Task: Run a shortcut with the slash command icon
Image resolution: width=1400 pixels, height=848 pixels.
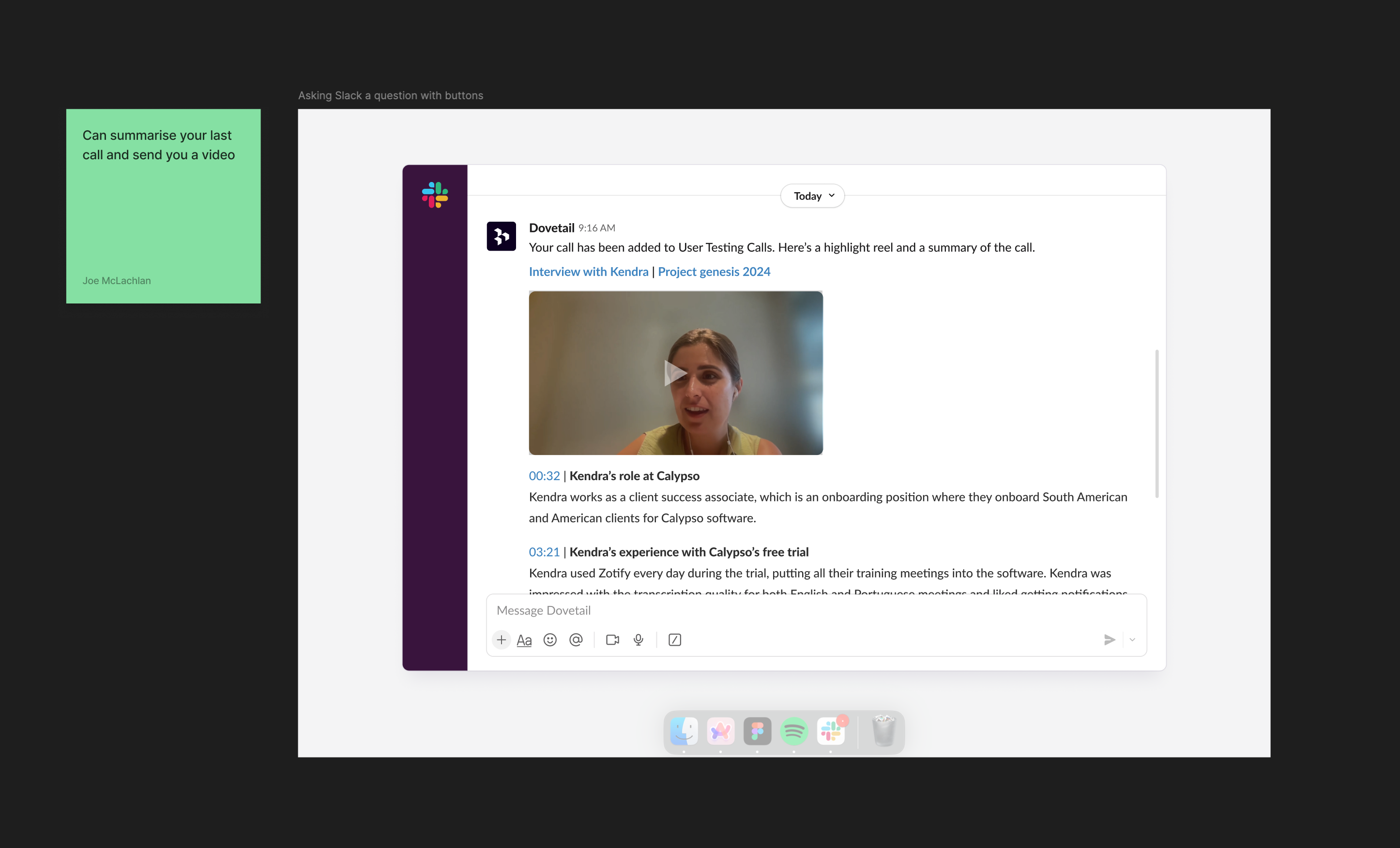Action: (674, 639)
